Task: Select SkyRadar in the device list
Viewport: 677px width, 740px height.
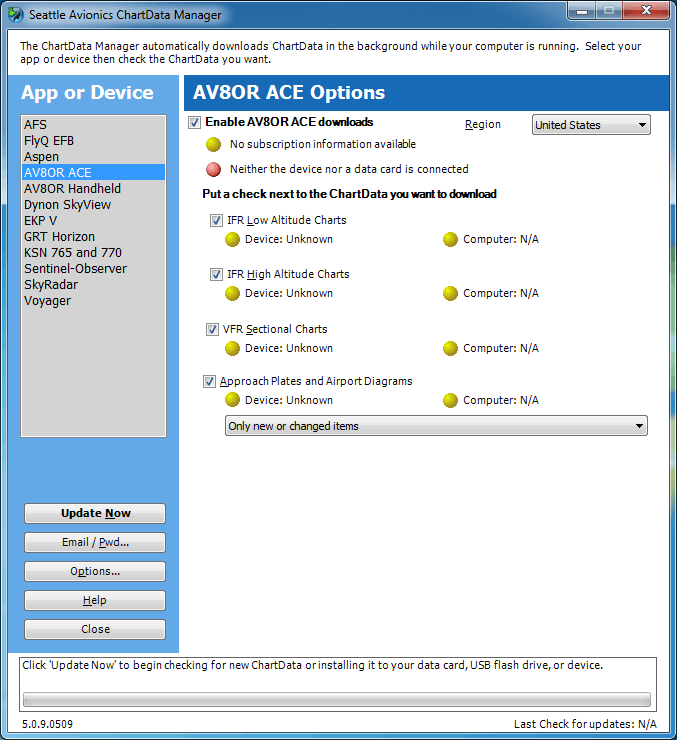Action: [93, 285]
